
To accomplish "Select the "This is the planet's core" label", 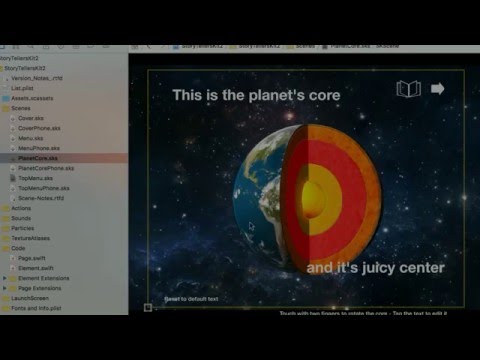I will point(256,95).
